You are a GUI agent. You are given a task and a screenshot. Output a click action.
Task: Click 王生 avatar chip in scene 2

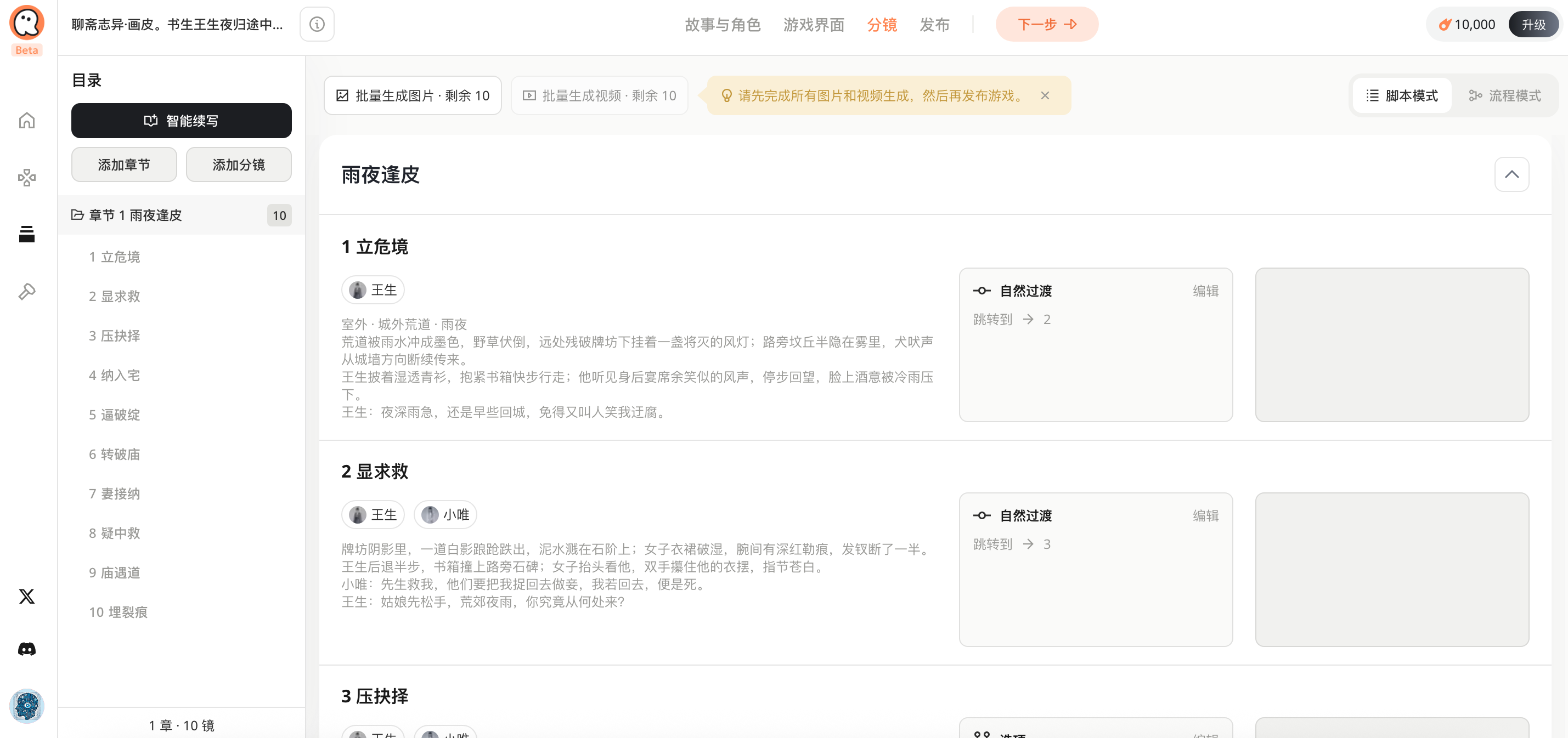pos(373,515)
